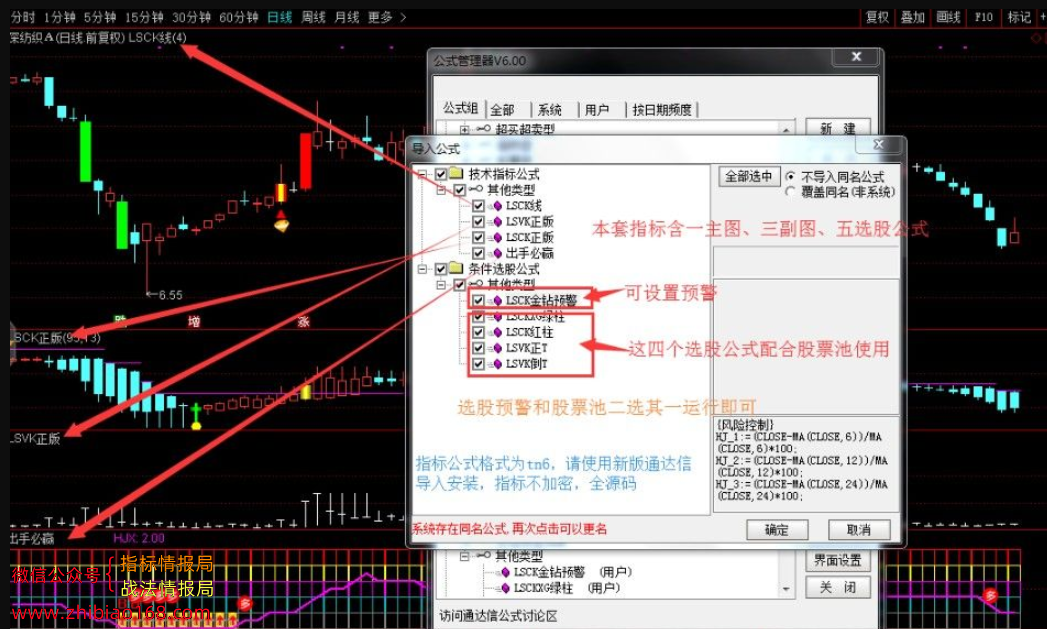Click the key icon beside 超买超卖型 in 公式管理器
The image size is (1047, 629).
point(484,129)
